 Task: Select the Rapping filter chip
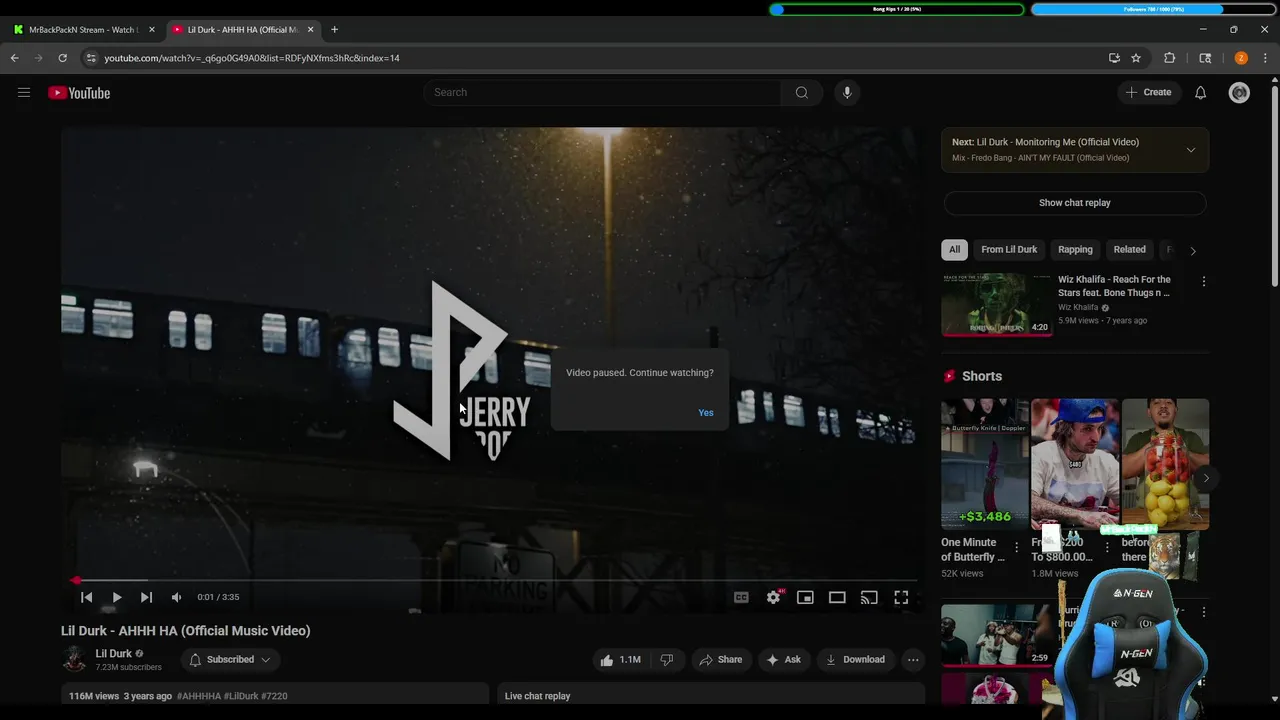(x=1075, y=250)
